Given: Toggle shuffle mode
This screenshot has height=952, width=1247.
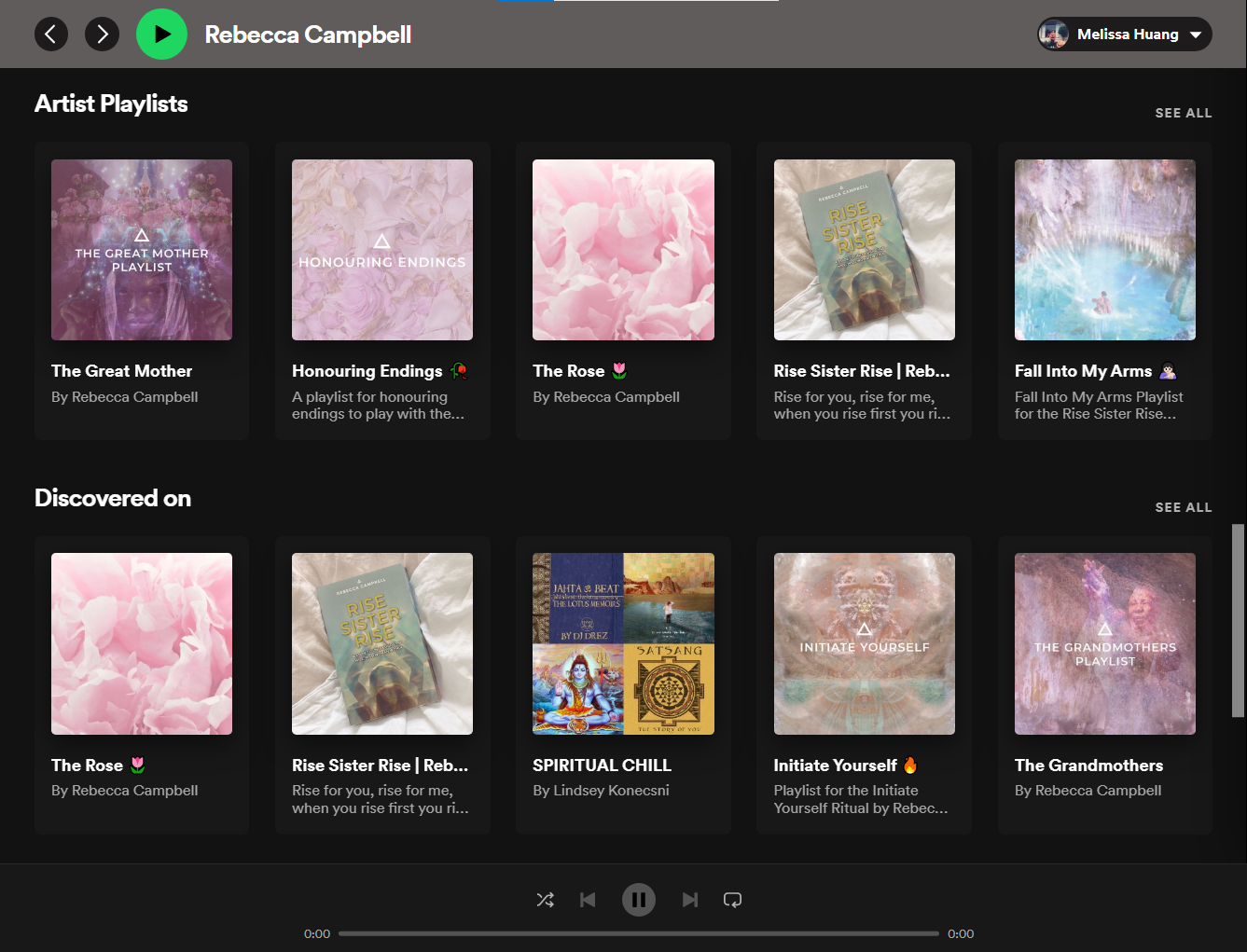Looking at the screenshot, I should point(546,900).
